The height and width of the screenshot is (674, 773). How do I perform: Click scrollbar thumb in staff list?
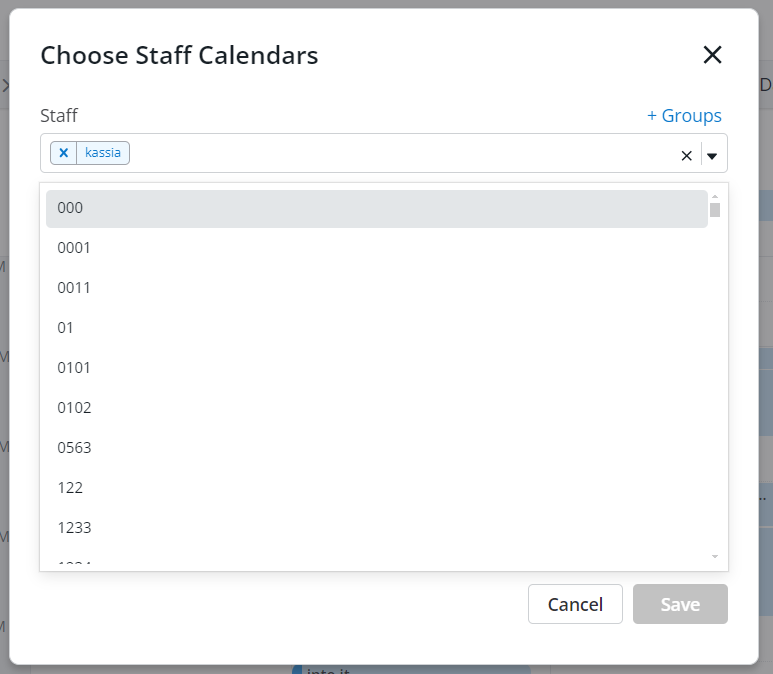(x=715, y=210)
